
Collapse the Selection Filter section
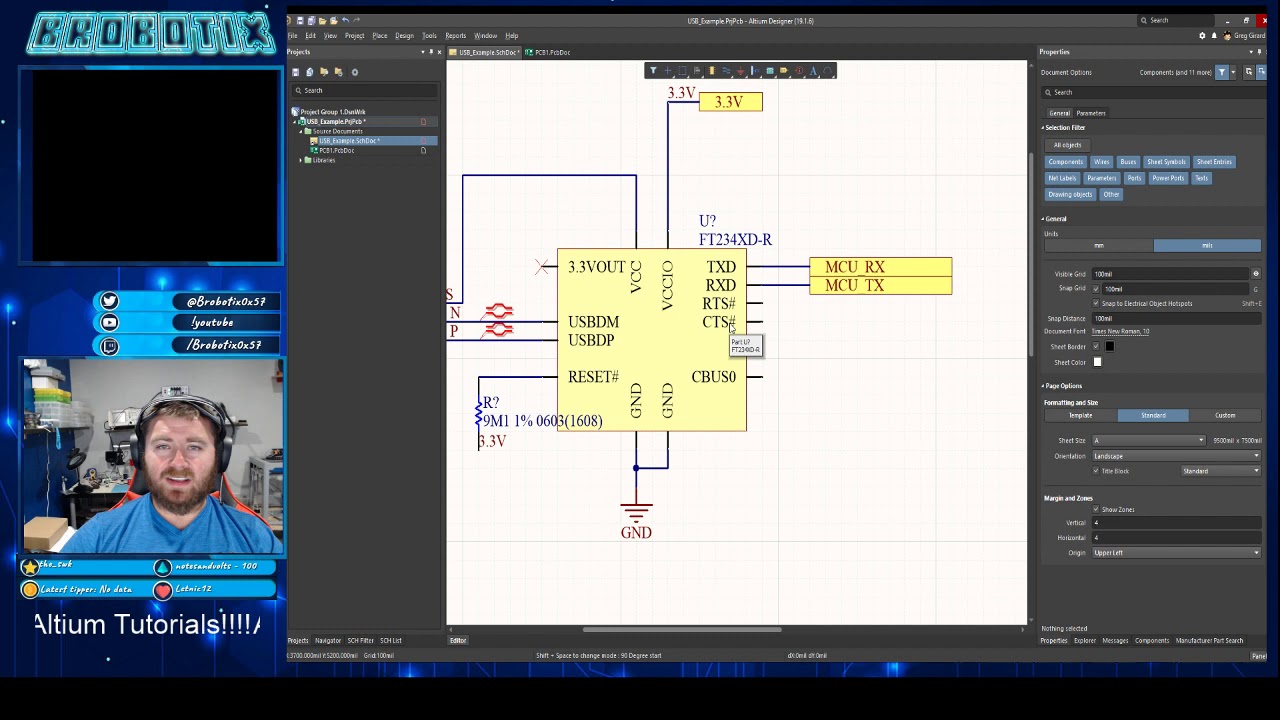pyautogui.click(x=1043, y=128)
